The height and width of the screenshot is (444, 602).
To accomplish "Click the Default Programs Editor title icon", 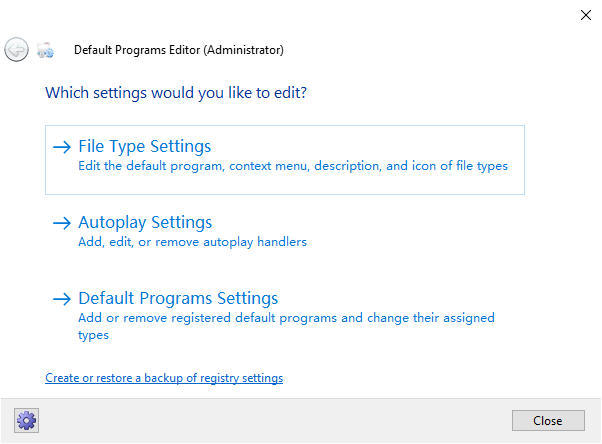I will pos(46,50).
